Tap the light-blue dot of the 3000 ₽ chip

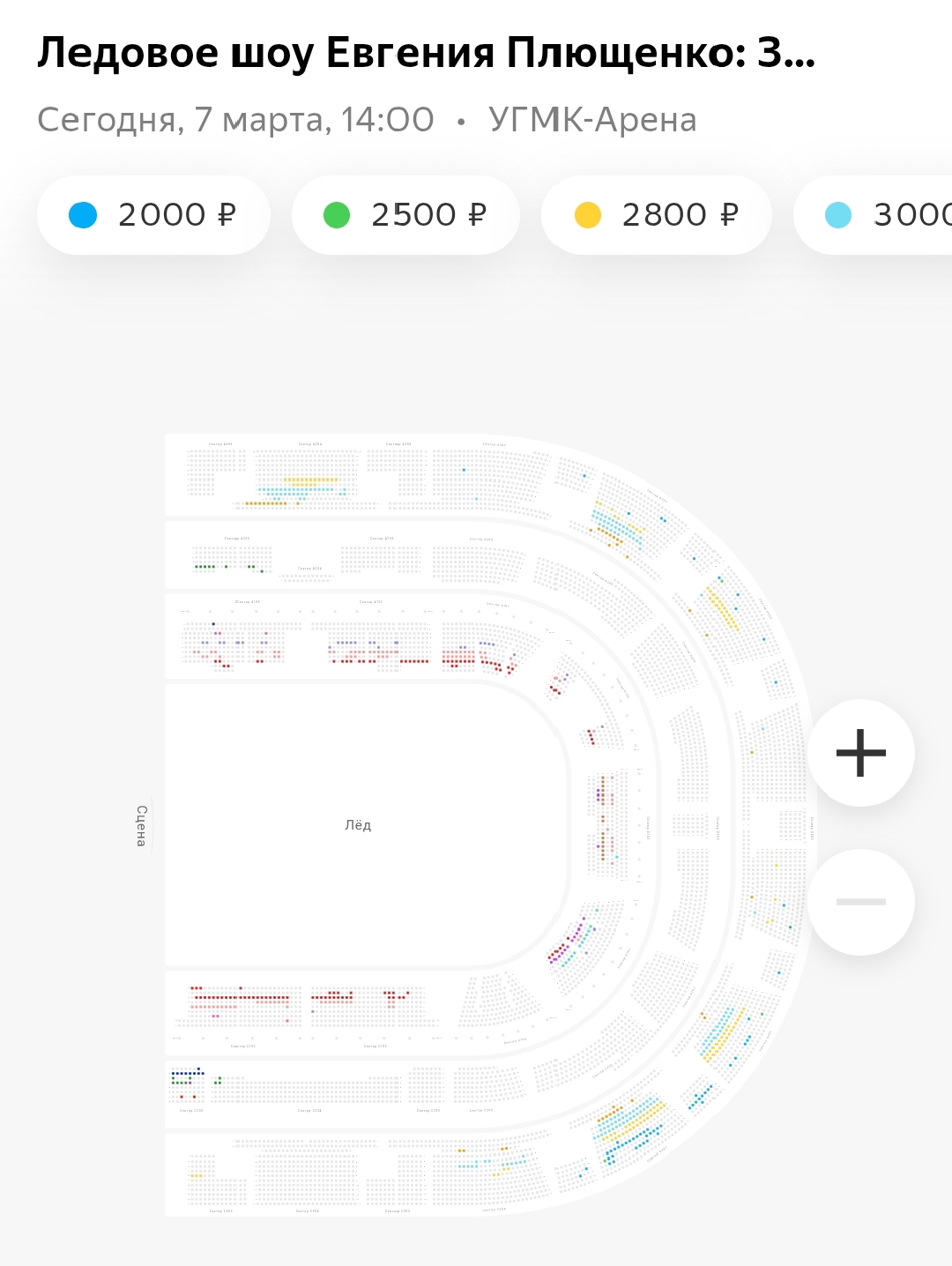838,215
